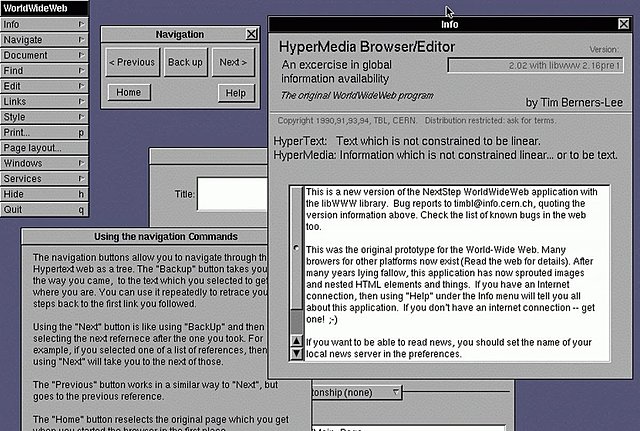640x431 pixels.
Task: Open the Services submenu
Action: click(44, 179)
